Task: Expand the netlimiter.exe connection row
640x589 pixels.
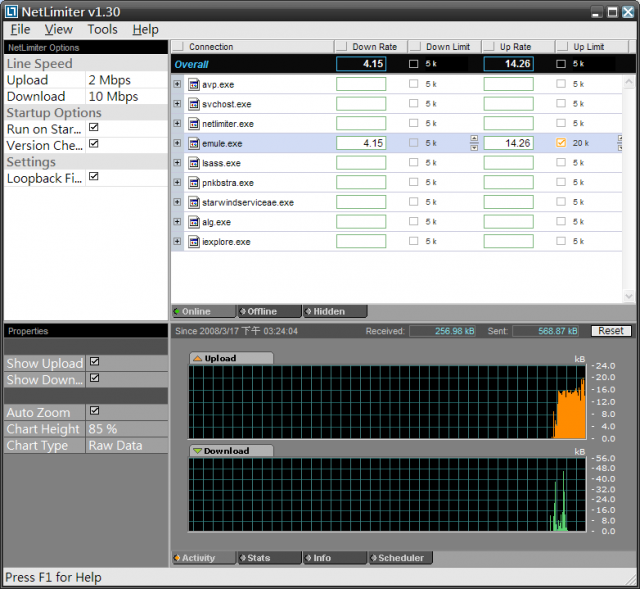Action: 177,123
